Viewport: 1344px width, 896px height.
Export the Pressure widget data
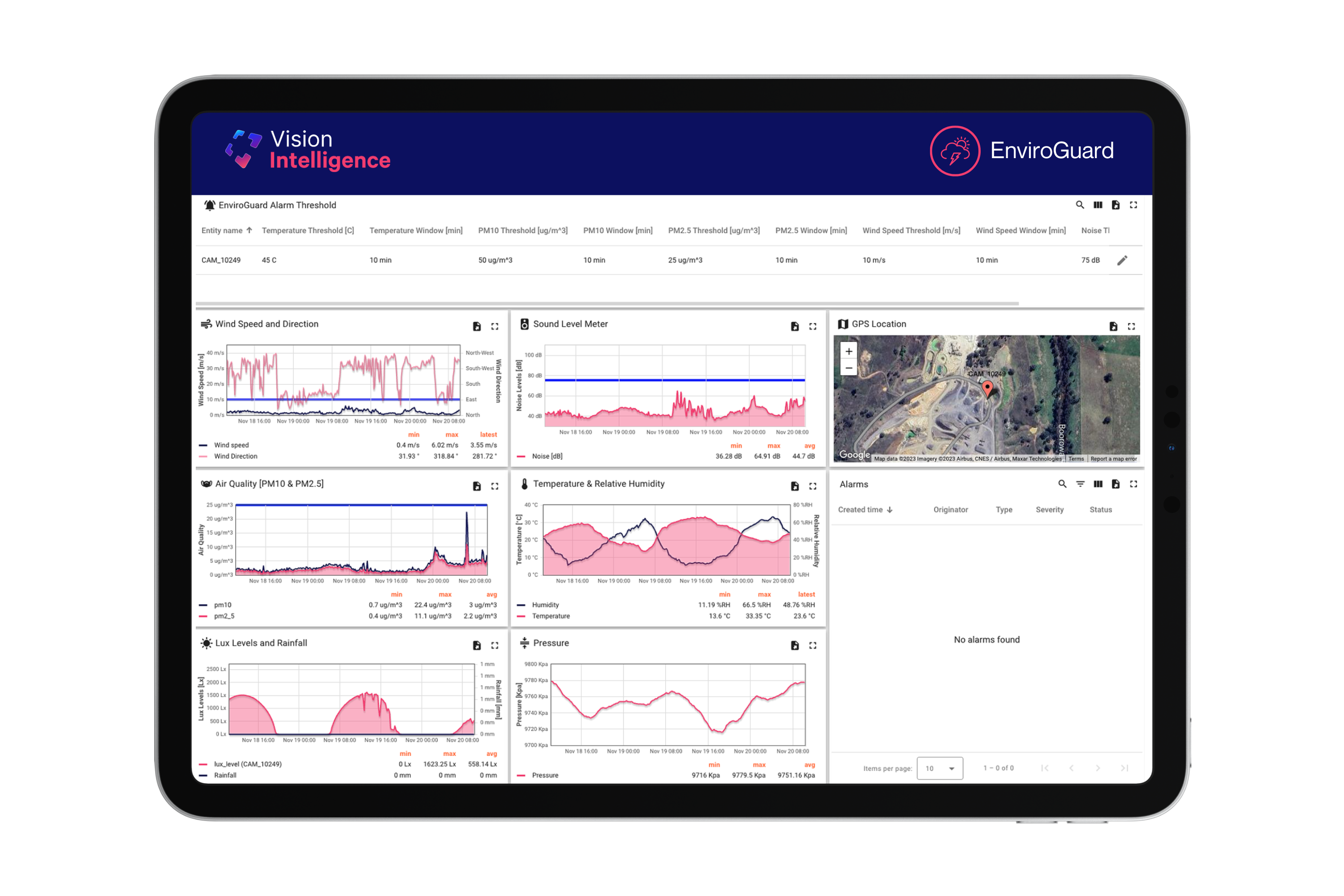(x=794, y=646)
